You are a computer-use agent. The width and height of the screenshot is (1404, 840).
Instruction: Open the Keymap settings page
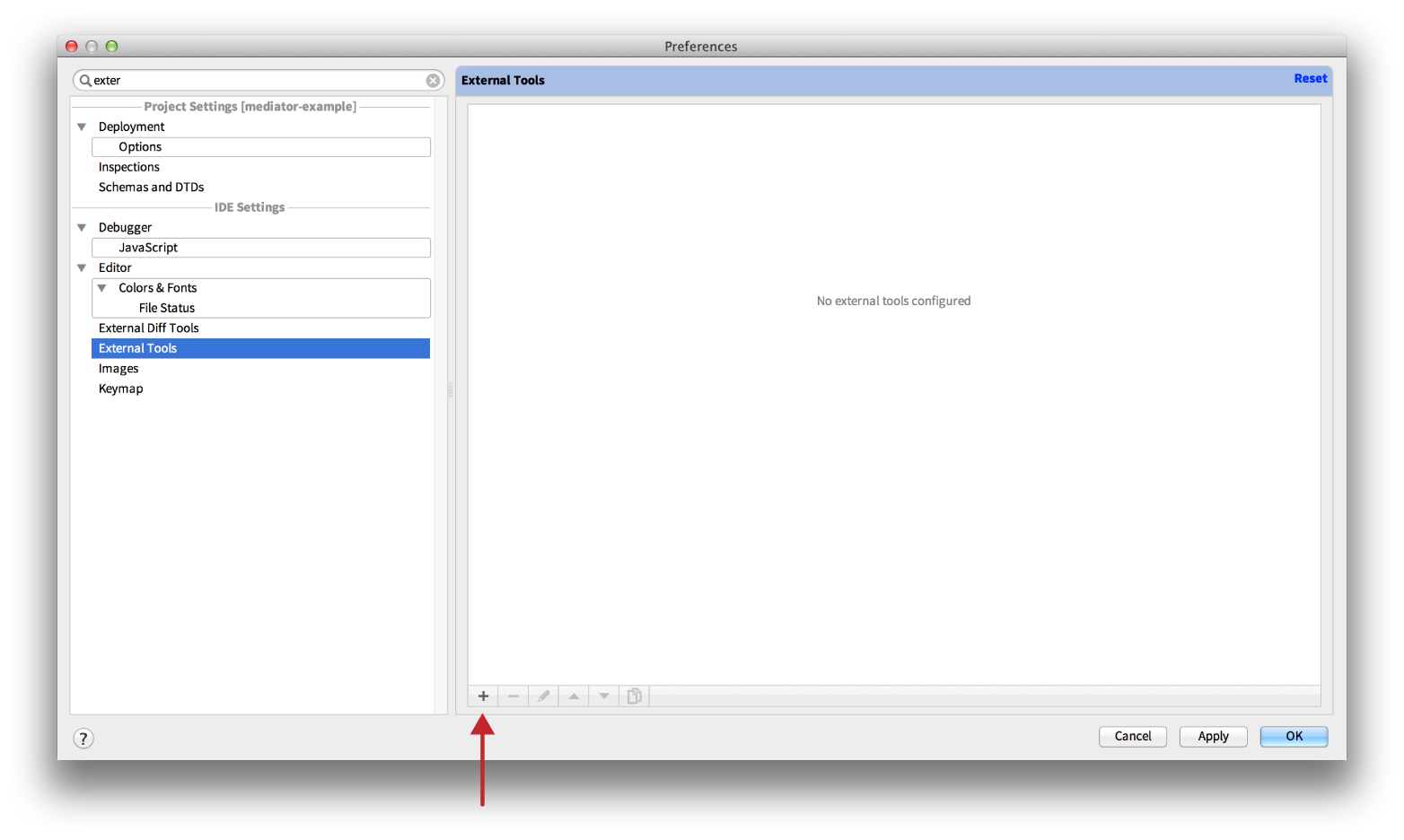pos(121,389)
